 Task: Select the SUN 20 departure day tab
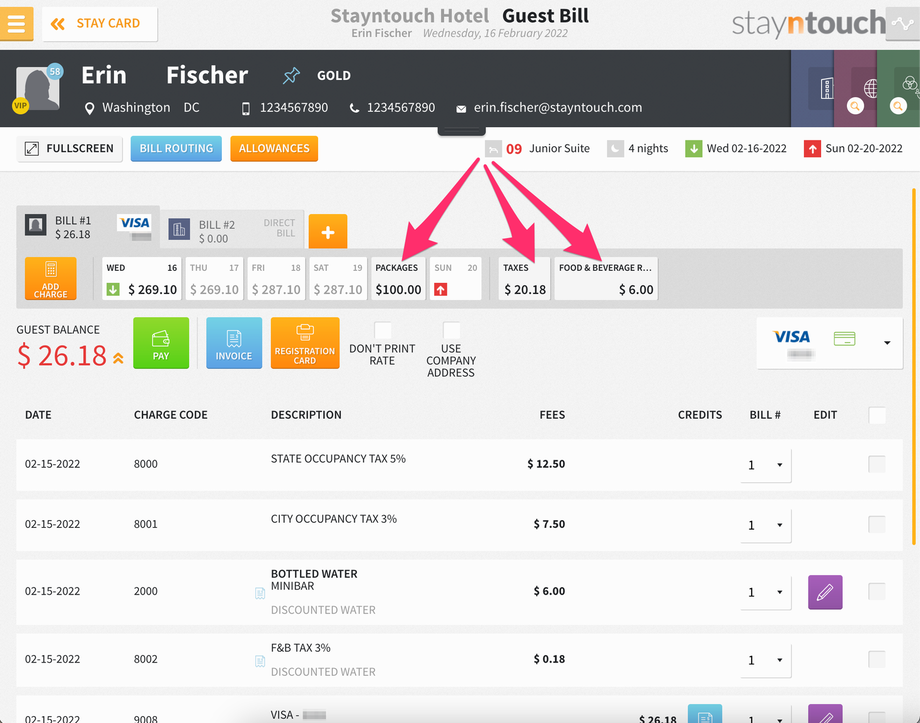point(455,279)
